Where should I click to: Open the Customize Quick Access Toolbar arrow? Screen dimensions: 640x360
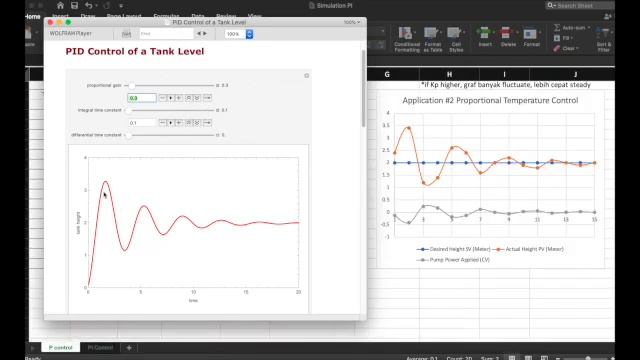point(121,6)
